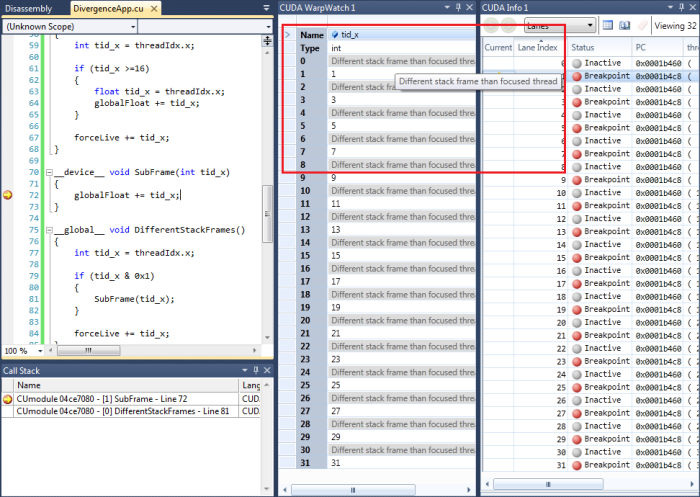Collapse the SubFrame function code block
The height and width of the screenshot is (497, 700).
[x=47, y=173]
